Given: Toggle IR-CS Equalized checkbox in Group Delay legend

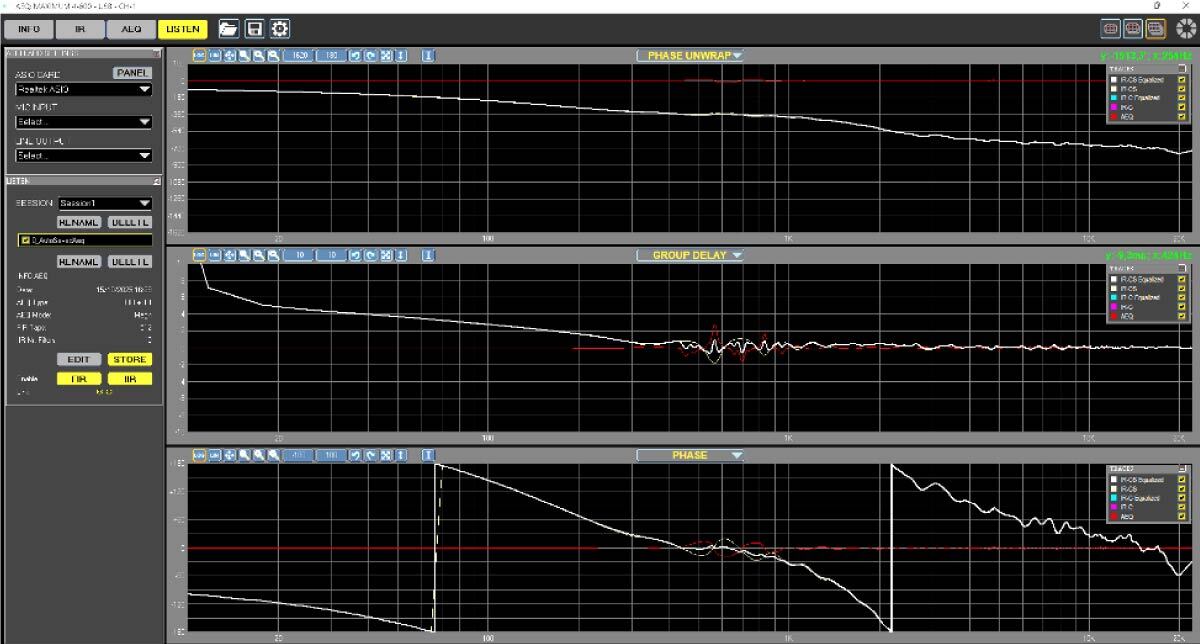Looking at the screenshot, I should (x=1181, y=278).
